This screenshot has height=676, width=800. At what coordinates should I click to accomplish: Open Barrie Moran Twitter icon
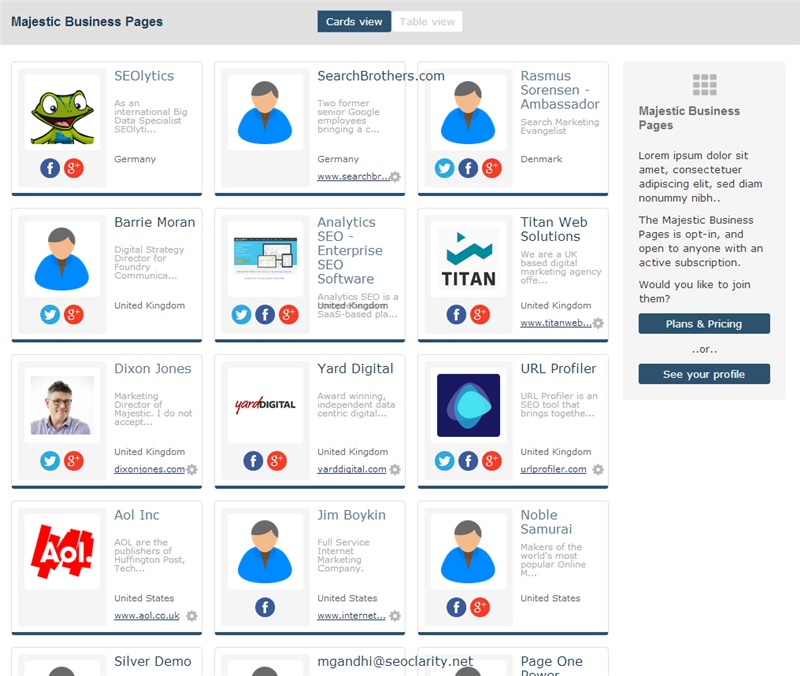point(50,314)
